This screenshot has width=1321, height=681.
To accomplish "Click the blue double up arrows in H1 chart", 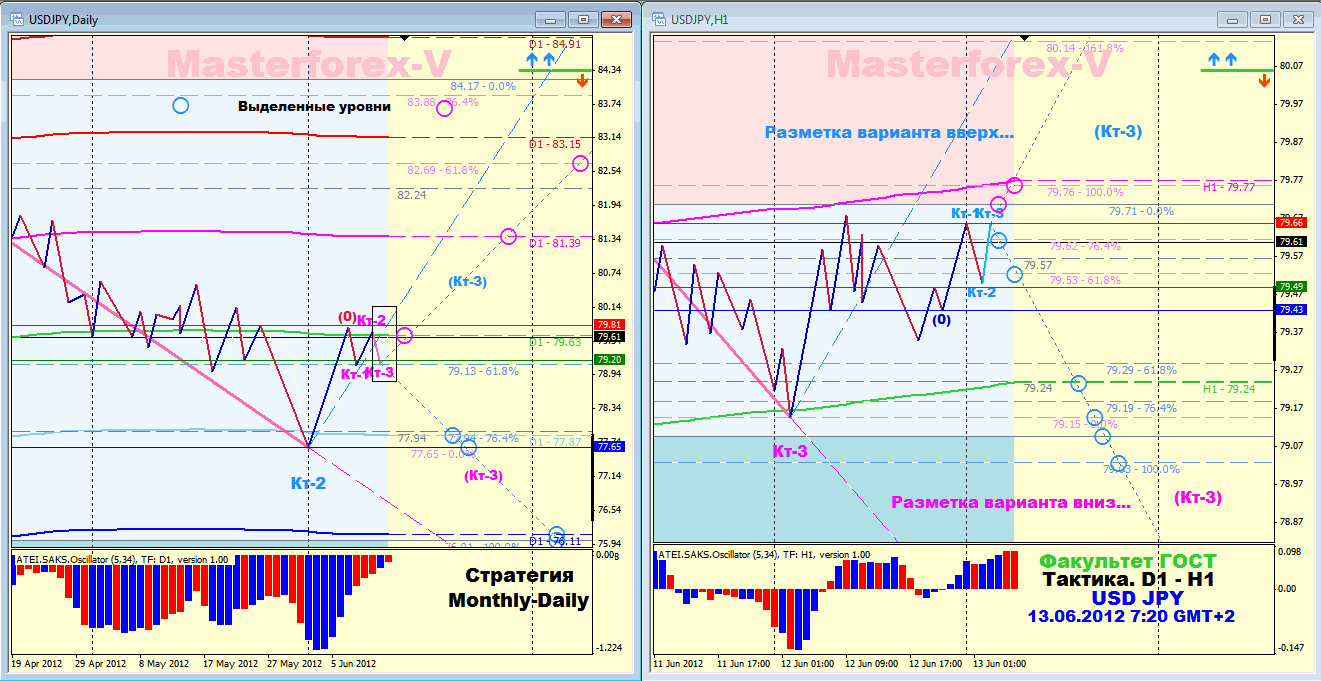I will point(1222,59).
